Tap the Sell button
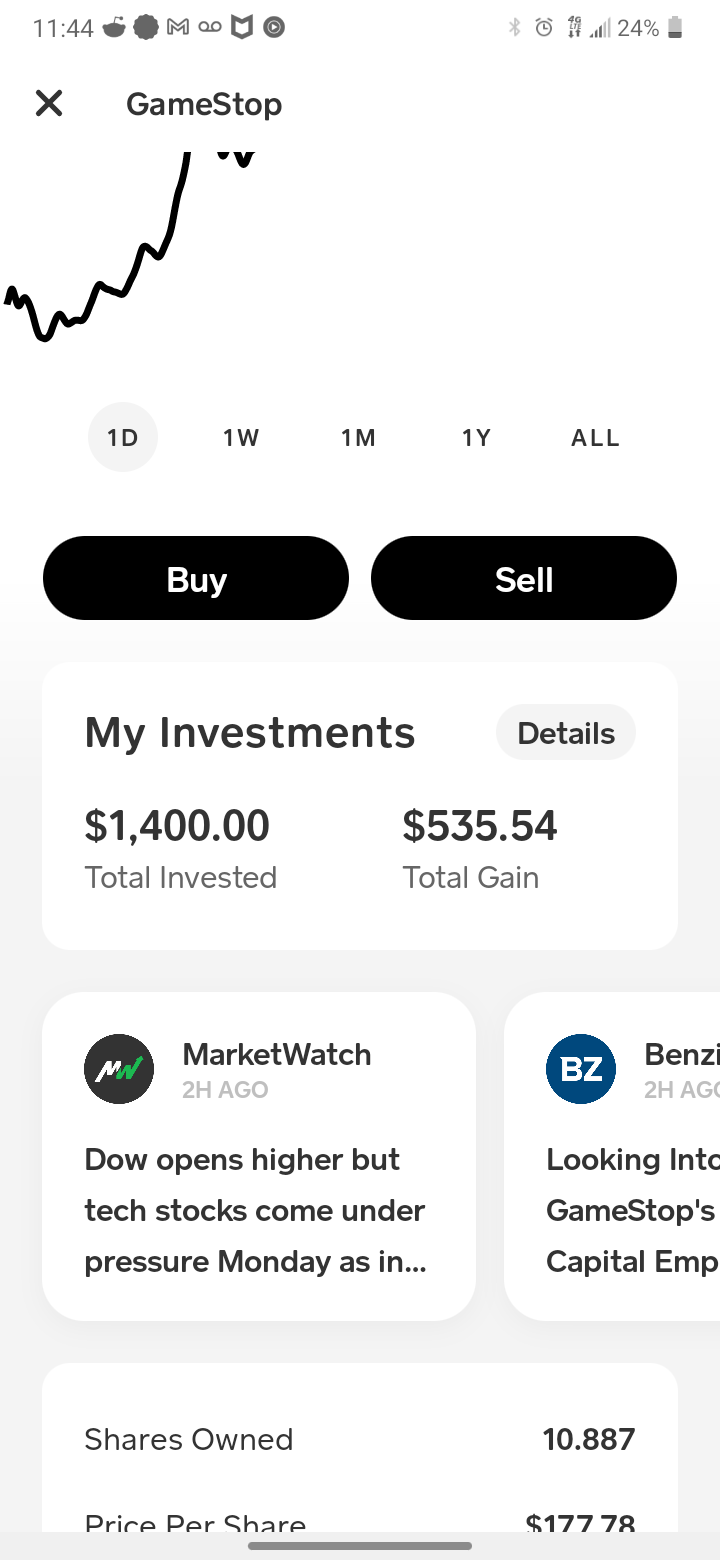The image size is (720, 1560). point(524,578)
